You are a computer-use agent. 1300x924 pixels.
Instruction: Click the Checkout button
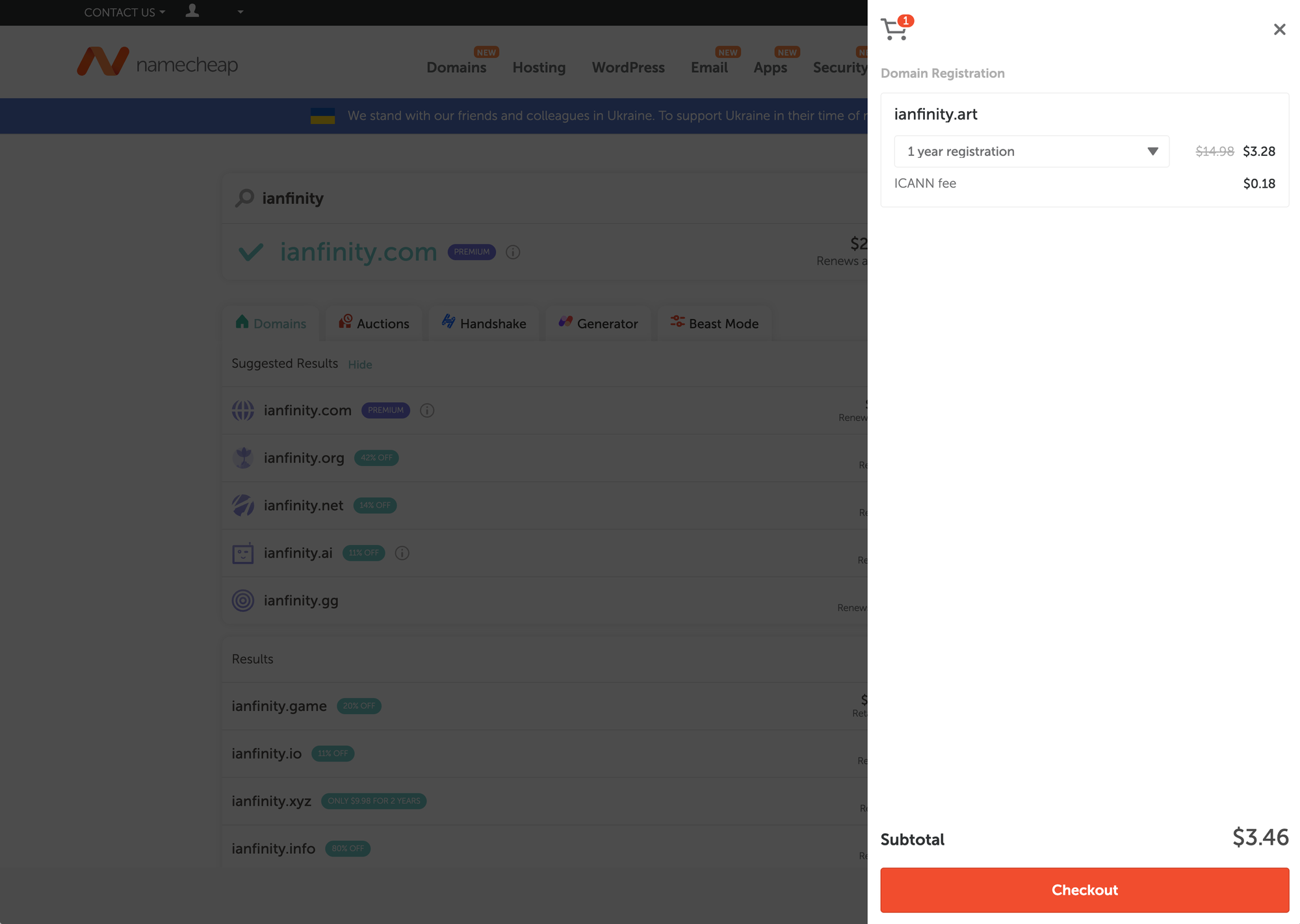pos(1084,890)
